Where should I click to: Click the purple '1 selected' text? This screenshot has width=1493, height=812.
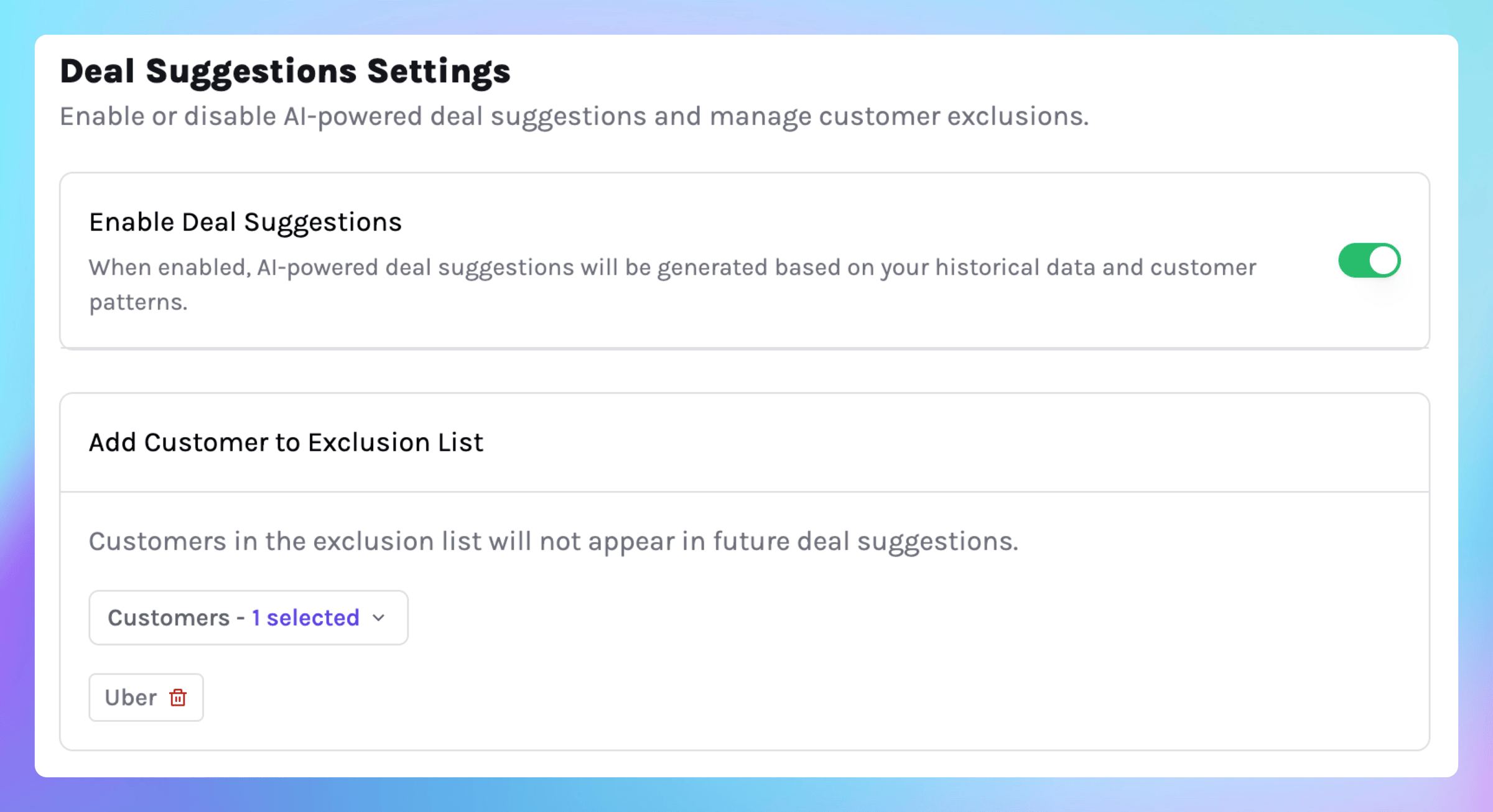pyautogui.click(x=305, y=618)
